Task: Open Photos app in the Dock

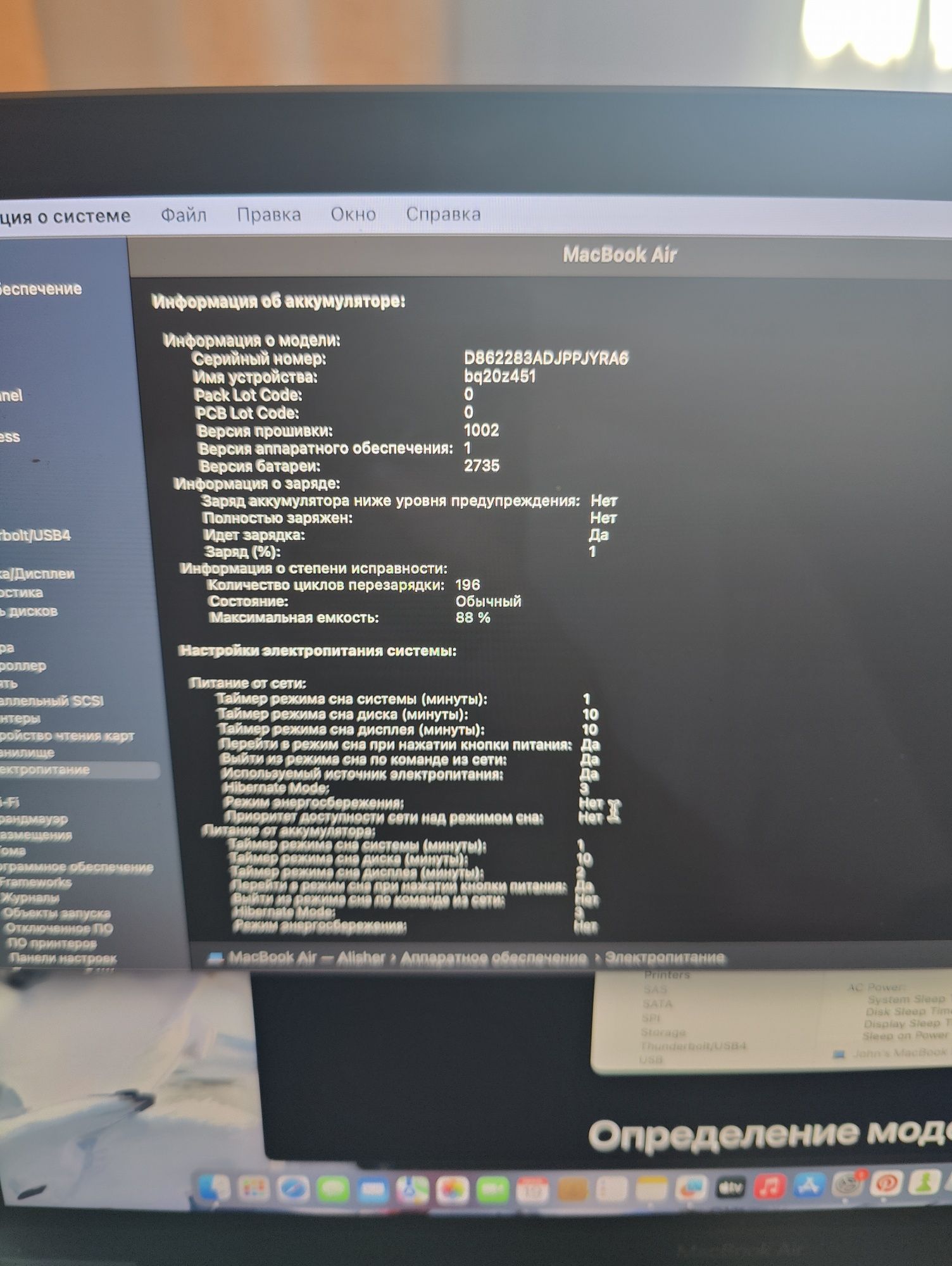Action: coord(453,1191)
